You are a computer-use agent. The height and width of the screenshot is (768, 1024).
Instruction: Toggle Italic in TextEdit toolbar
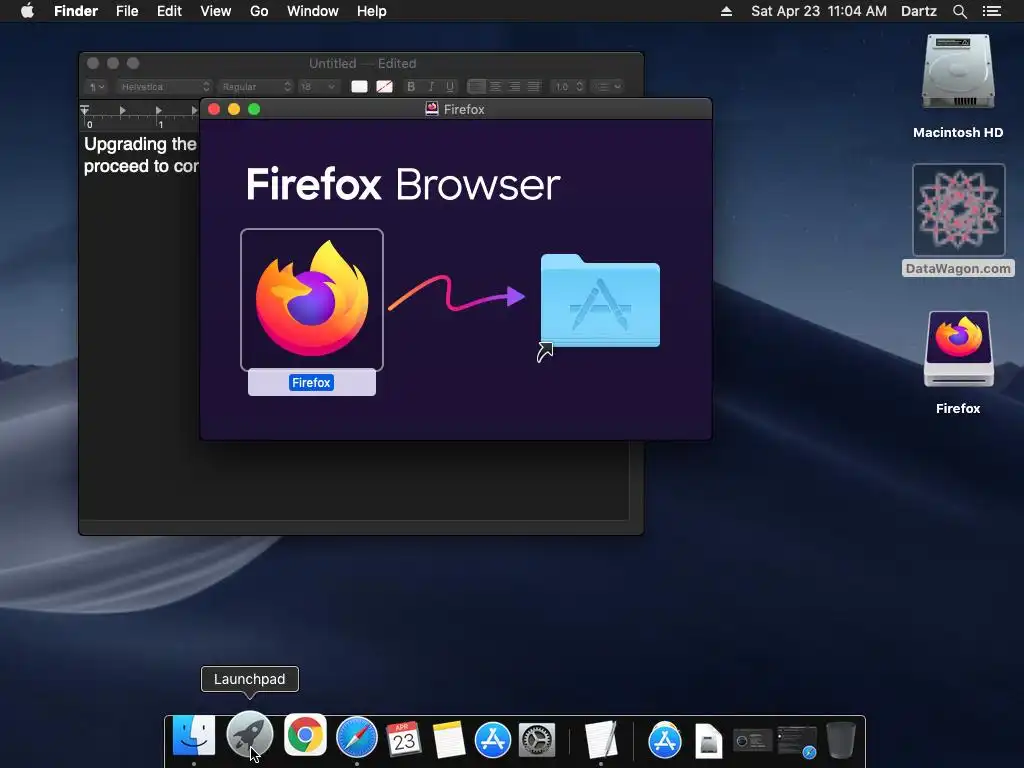click(430, 86)
